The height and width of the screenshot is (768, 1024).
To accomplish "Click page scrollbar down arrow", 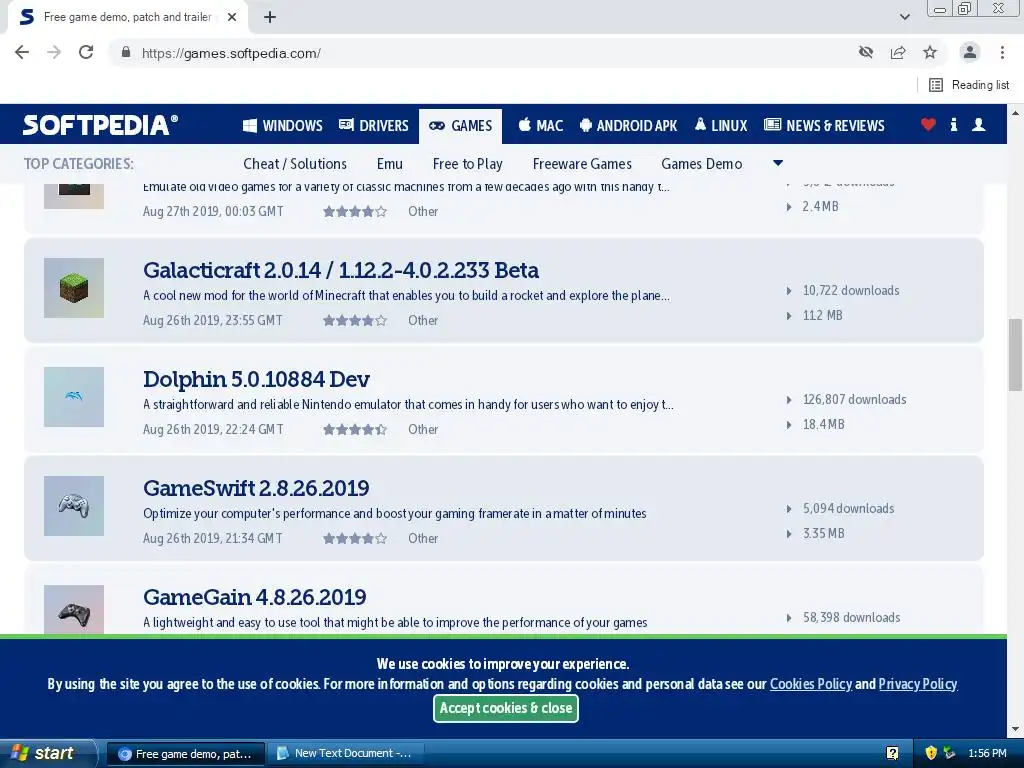I will point(1016,729).
